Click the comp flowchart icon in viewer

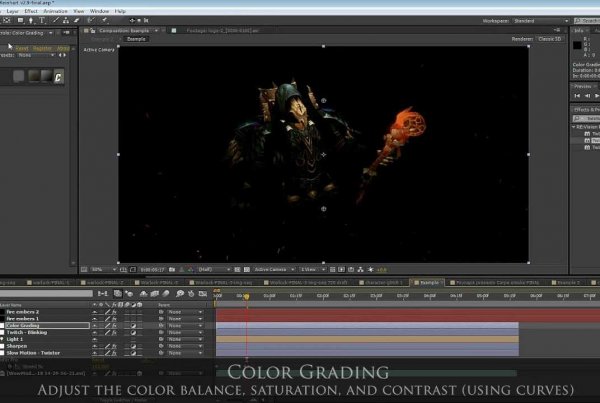[360, 270]
